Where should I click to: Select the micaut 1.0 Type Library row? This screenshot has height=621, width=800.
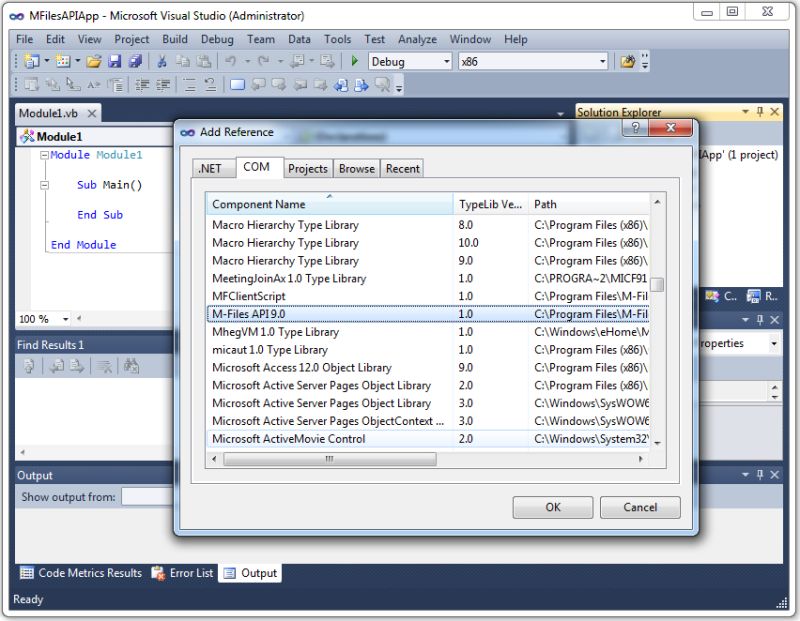(x=428, y=350)
